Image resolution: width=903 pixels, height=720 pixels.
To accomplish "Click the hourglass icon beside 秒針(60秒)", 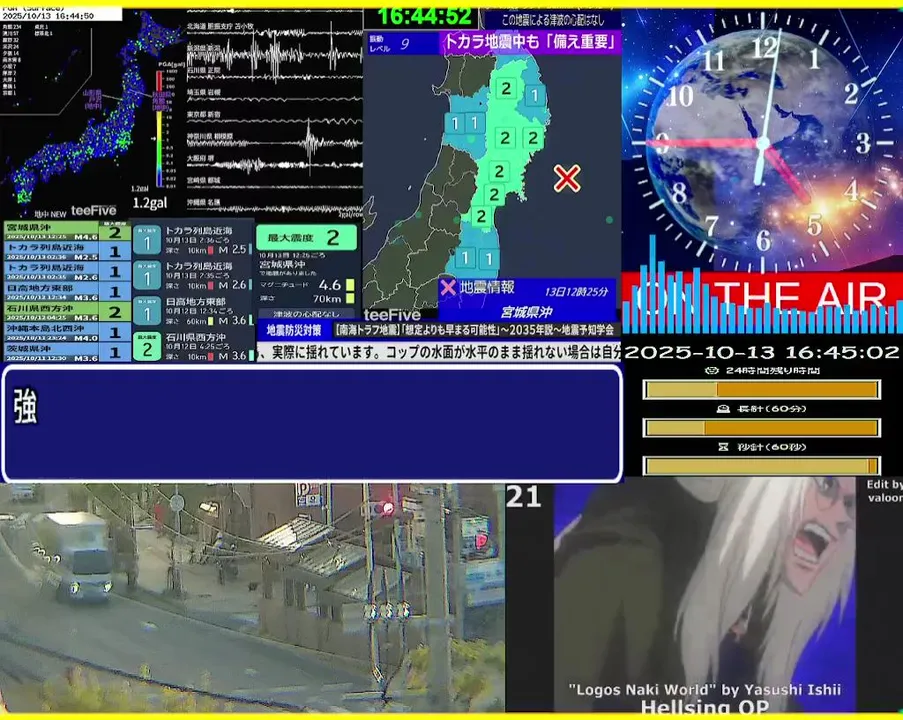I will pyautogui.click(x=723, y=446).
